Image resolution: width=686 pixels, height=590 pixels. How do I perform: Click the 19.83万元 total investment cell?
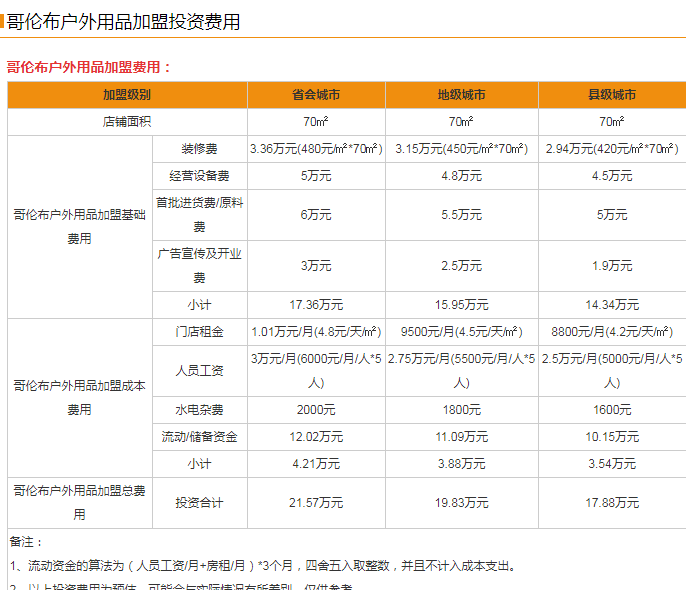(462, 503)
